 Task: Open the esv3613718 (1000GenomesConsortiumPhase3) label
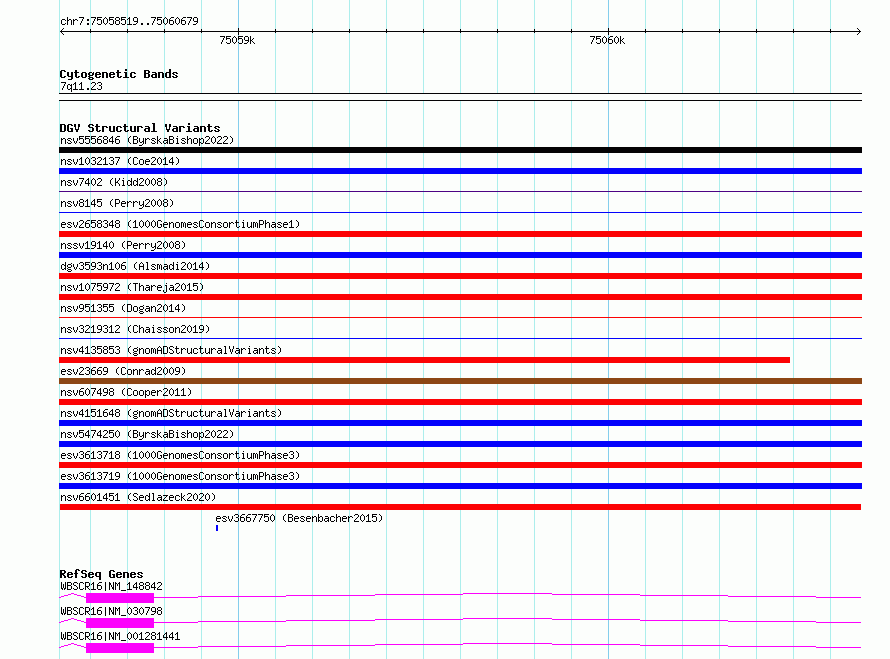click(x=180, y=455)
